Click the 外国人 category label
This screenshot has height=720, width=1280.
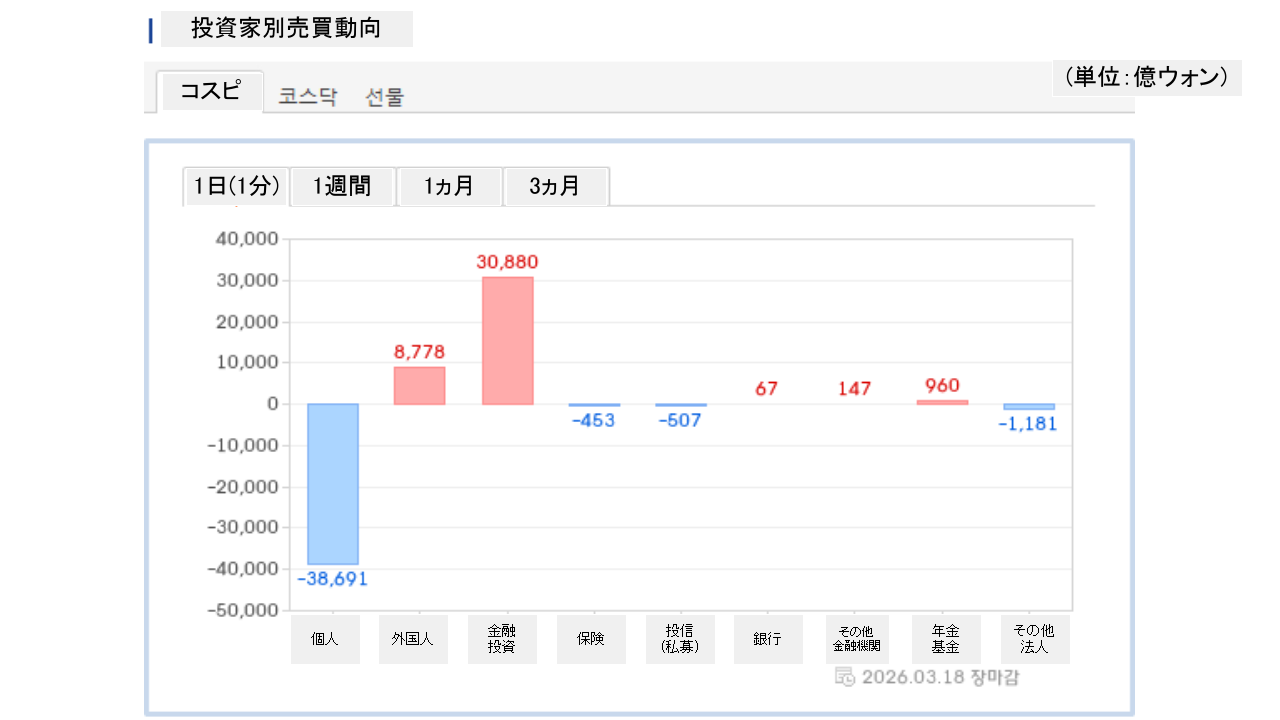point(413,639)
